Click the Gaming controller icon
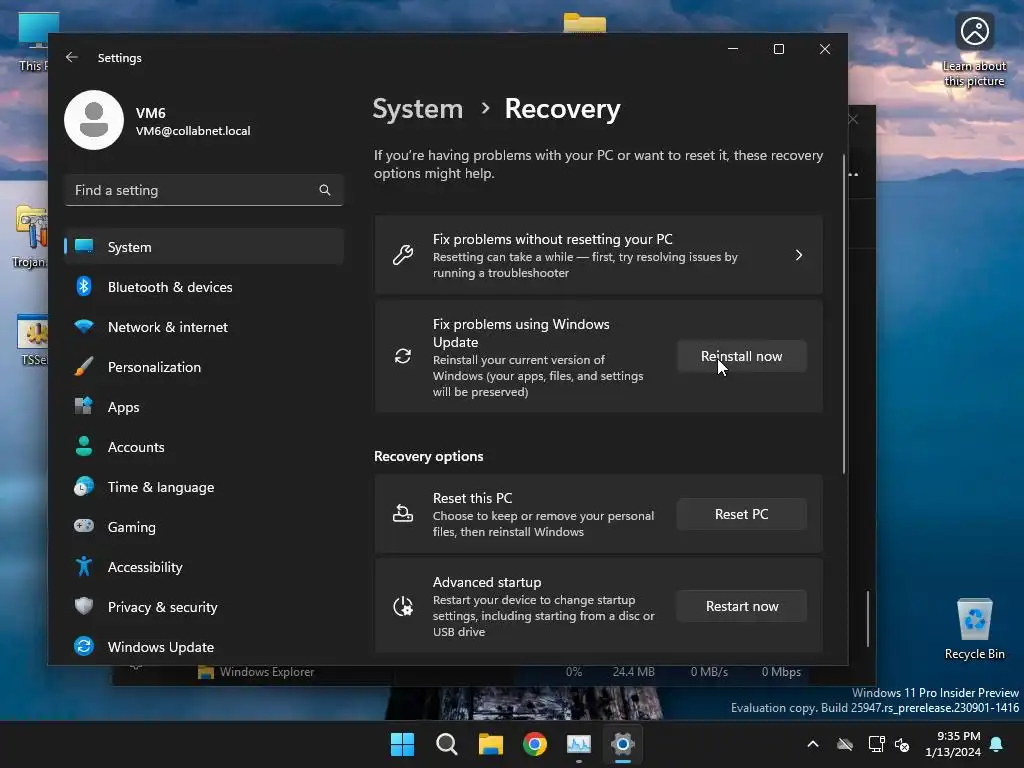The width and height of the screenshot is (1024, 768). tap(84, 526)
